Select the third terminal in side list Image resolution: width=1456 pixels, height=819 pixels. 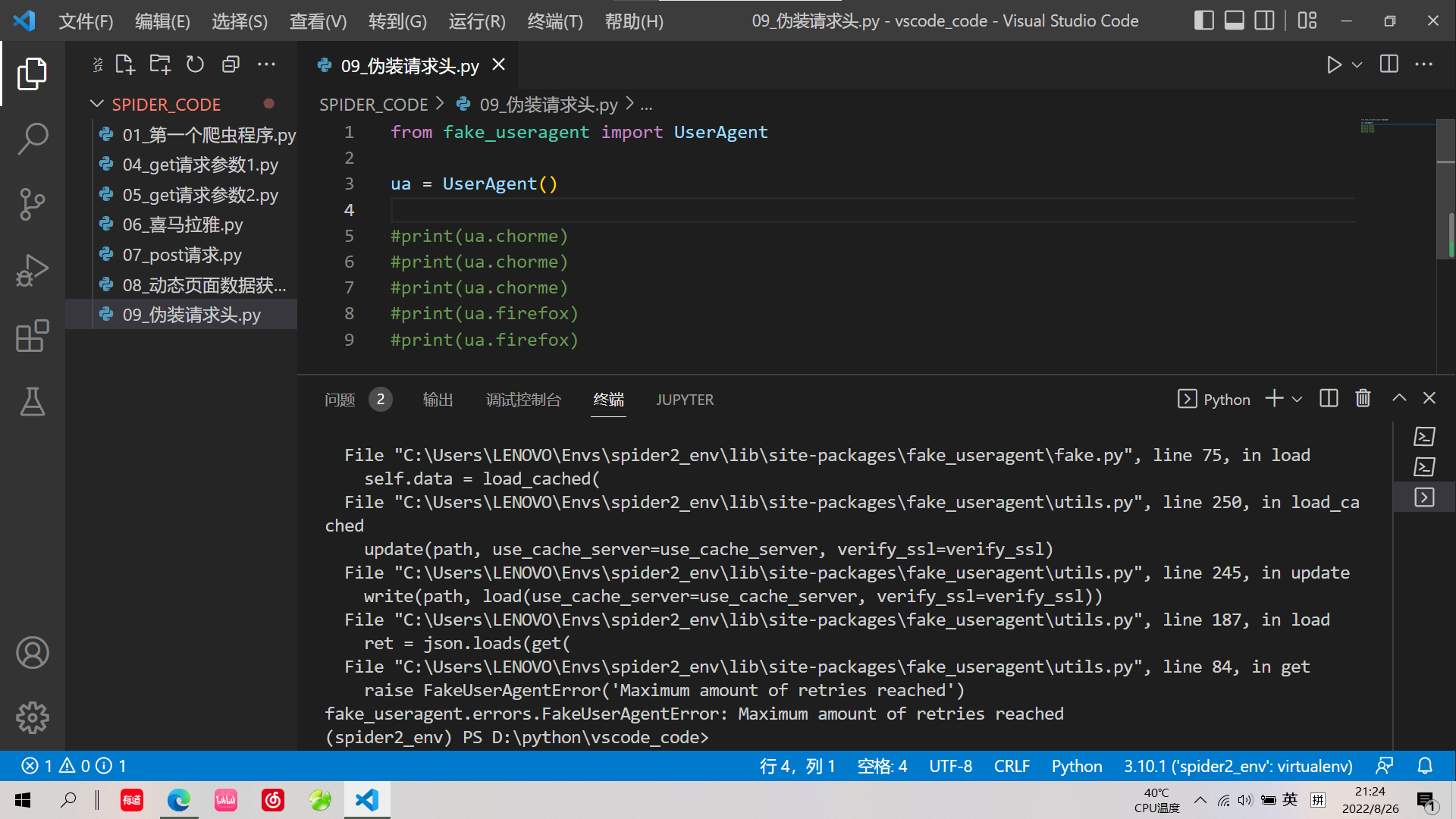point(1424,497)
